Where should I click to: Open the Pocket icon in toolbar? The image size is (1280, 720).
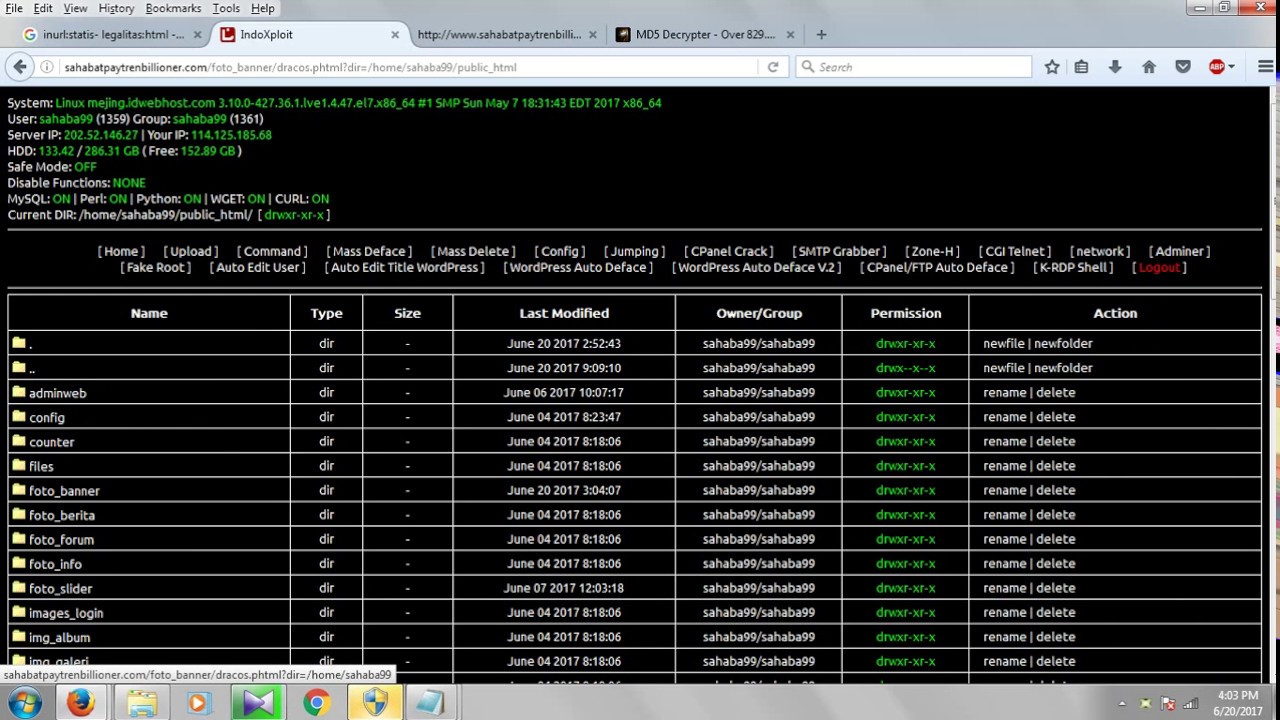coord(1183,67)
